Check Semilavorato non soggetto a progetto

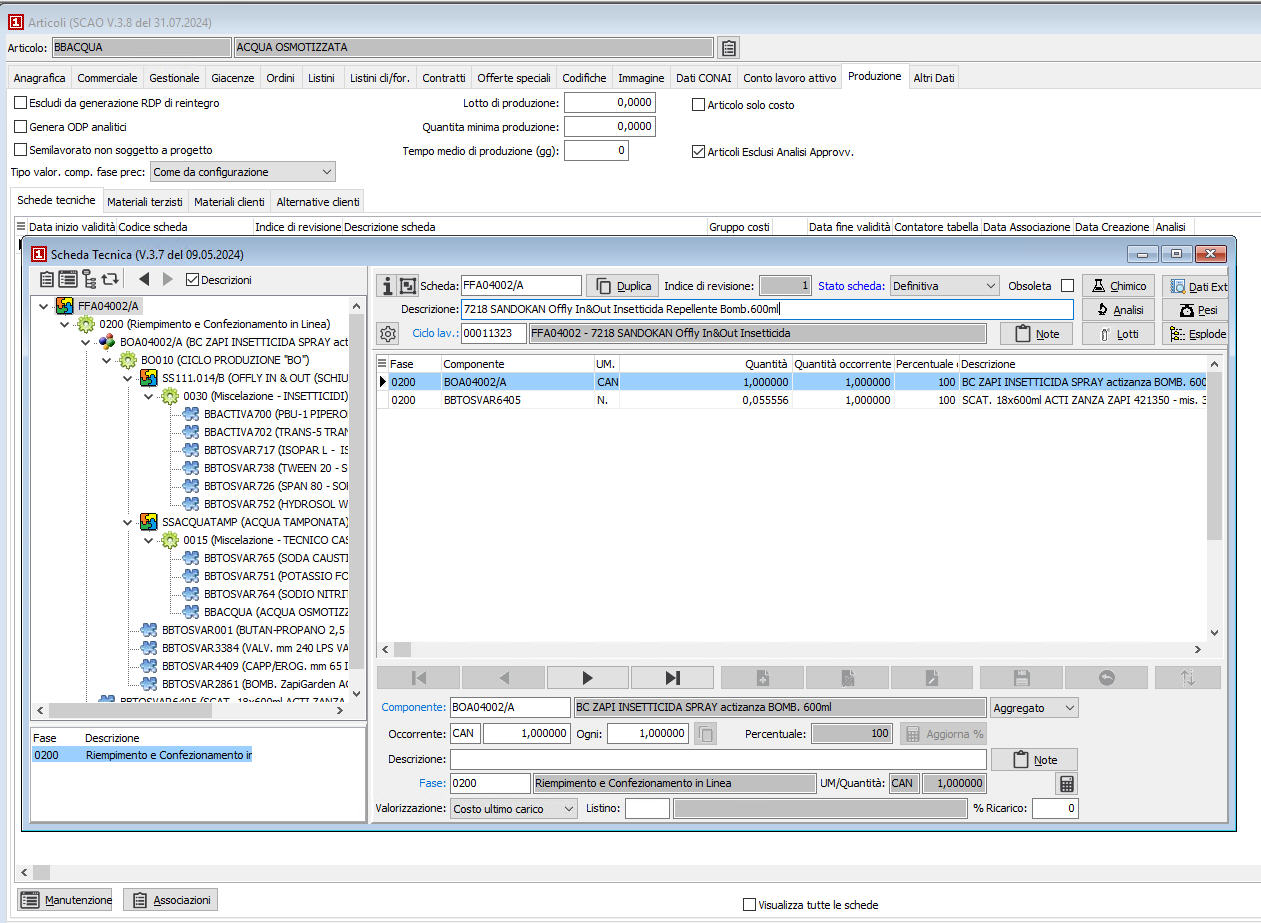tap(21, 150)
